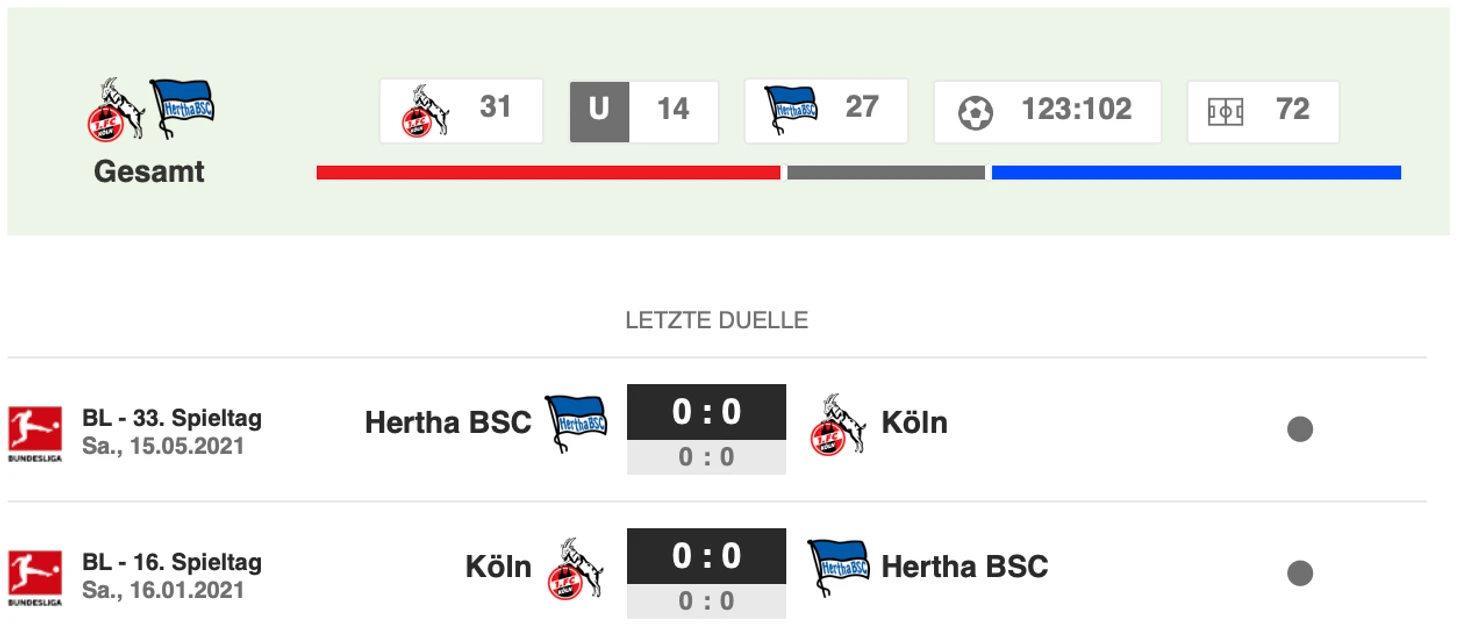
Task: Click Hertha BSC flag in the 15.05.2021 match
Action: pyautogui.click(x=576, y=423)
